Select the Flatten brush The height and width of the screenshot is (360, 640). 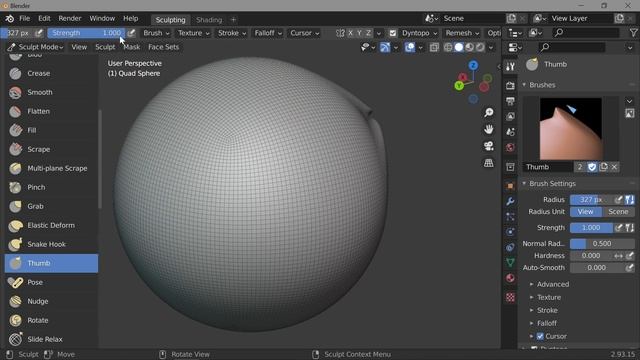51,111
